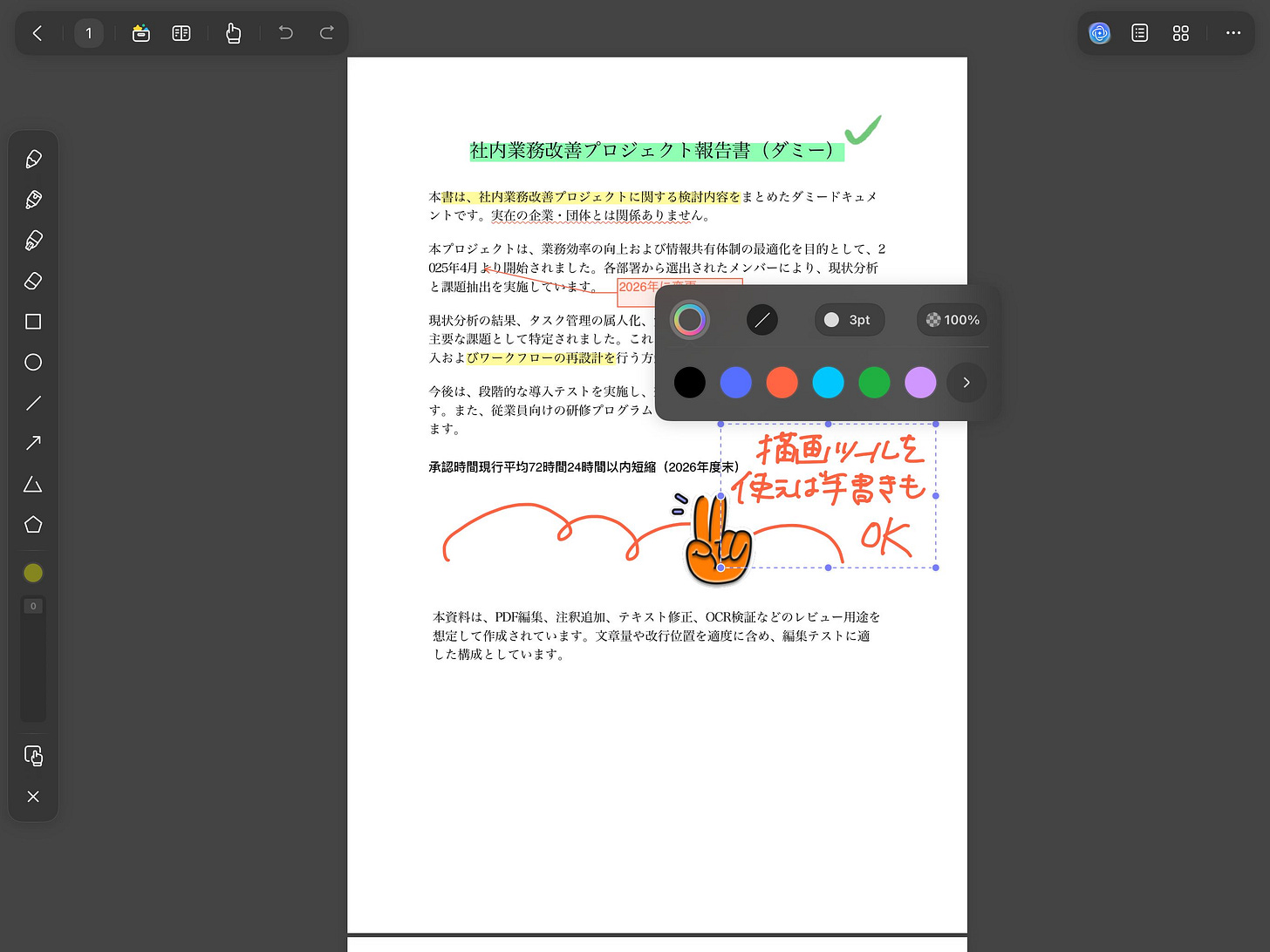The width and height of the screenshot is (1270, 952).
Task: Select the eraser tool
Action: pyautogui.click(x=33, y=281)
